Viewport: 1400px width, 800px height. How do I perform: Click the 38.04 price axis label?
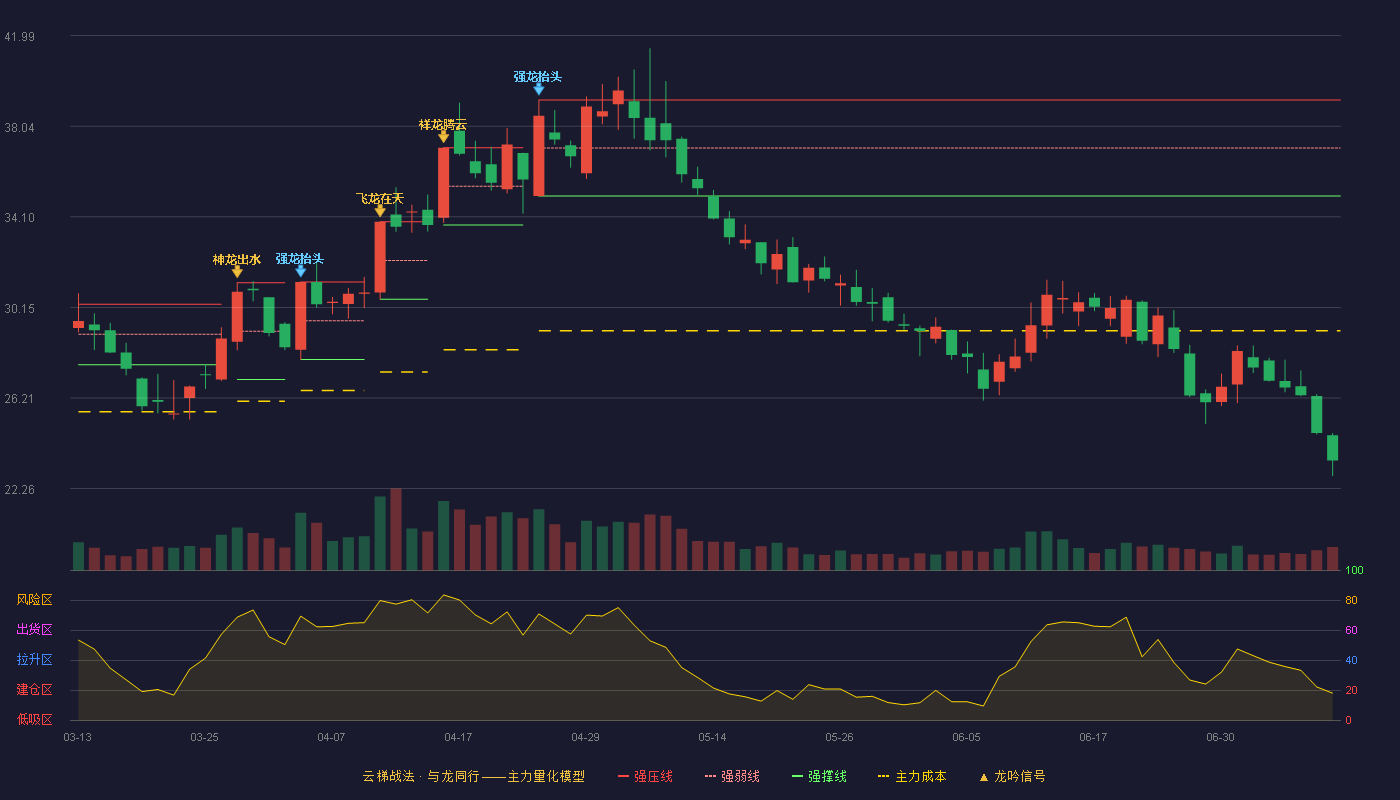pyautogui.click(x=19, y=128)
